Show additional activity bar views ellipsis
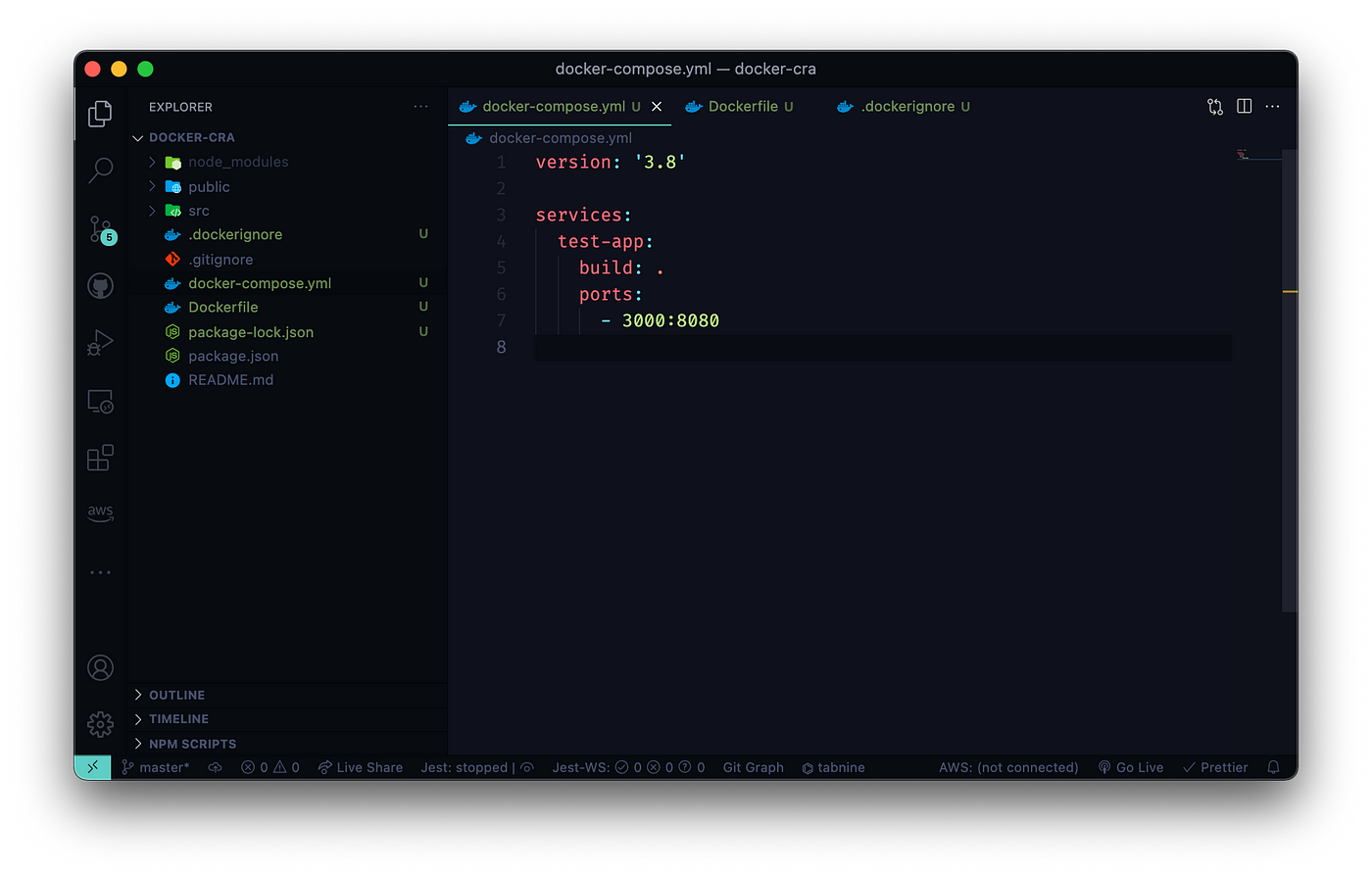 [x=100, y=572]
